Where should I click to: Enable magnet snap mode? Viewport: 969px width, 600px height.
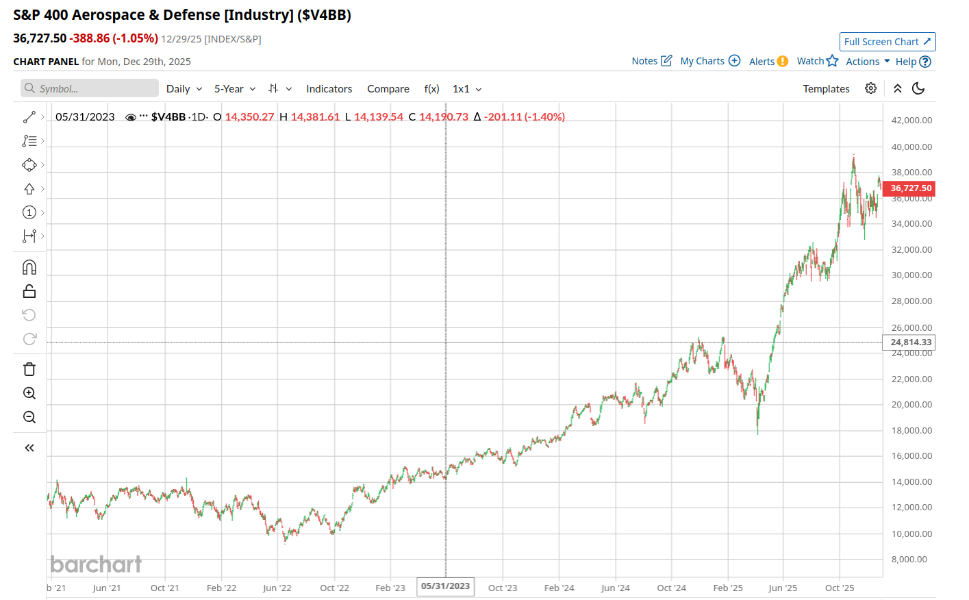tap(29, 267)
